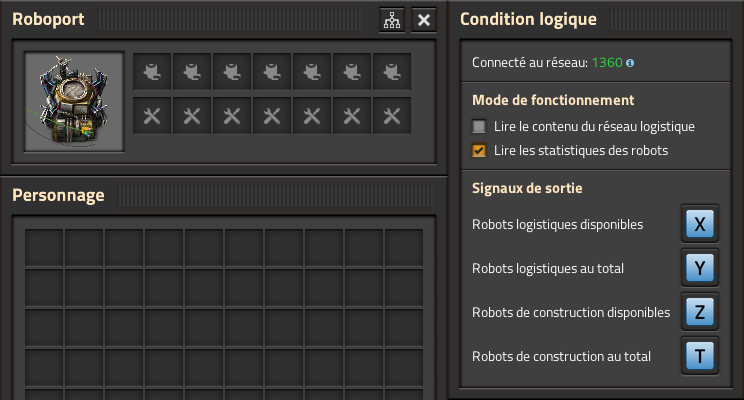Select the seventh repair pack slot
This screenshot has height=400, width=744.
392,116
